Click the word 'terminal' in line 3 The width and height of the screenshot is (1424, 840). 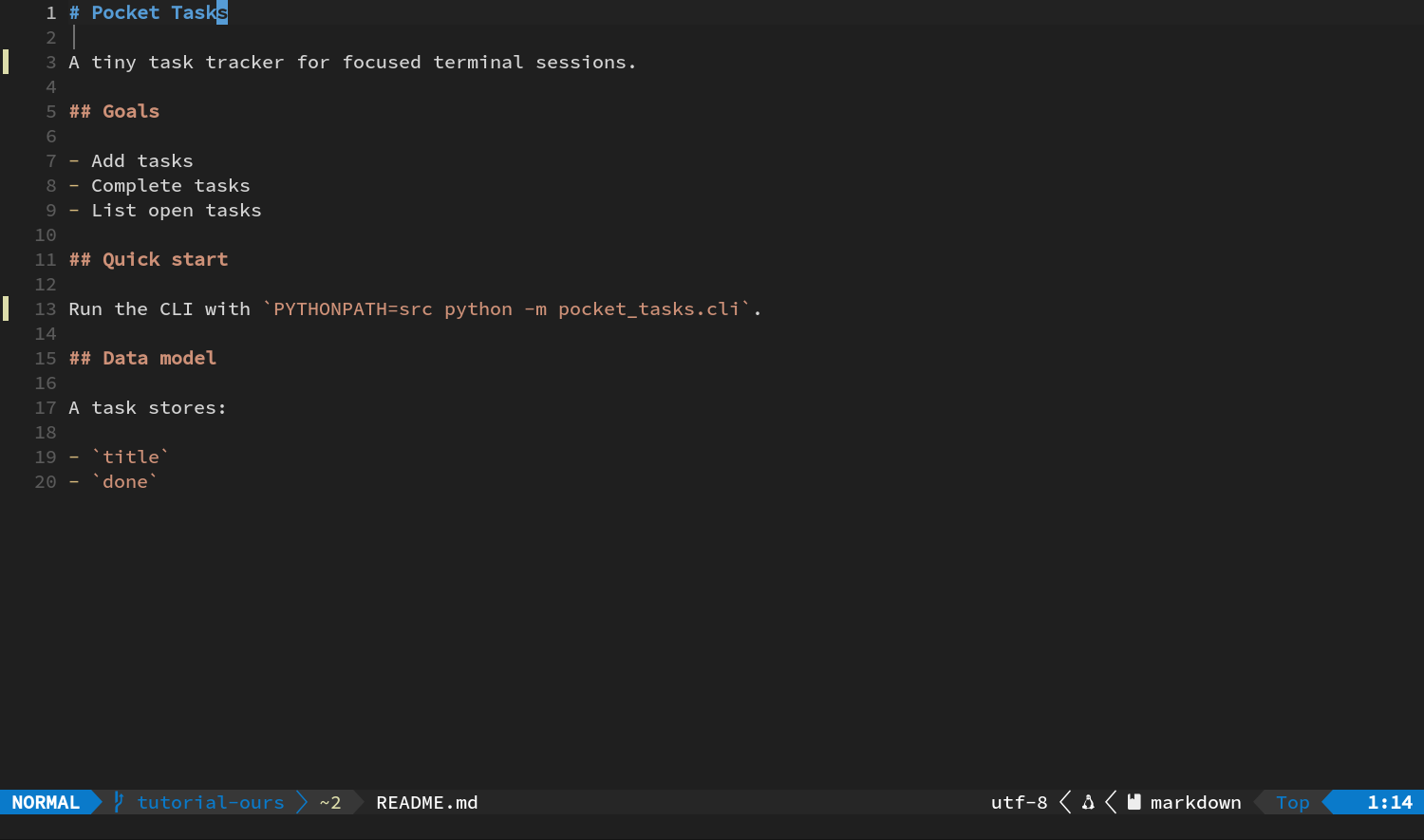pyautogui.click(x=478, y=62)
